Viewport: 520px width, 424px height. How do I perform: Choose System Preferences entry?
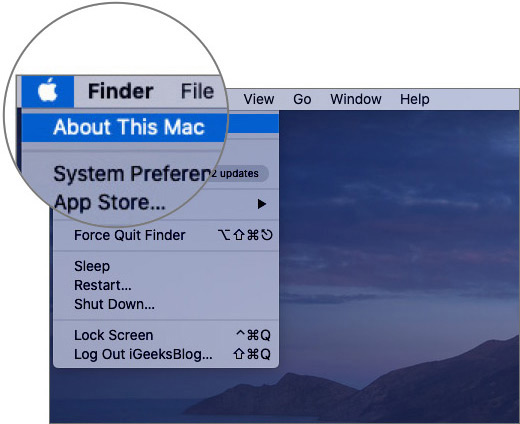(x=132, y=174)
